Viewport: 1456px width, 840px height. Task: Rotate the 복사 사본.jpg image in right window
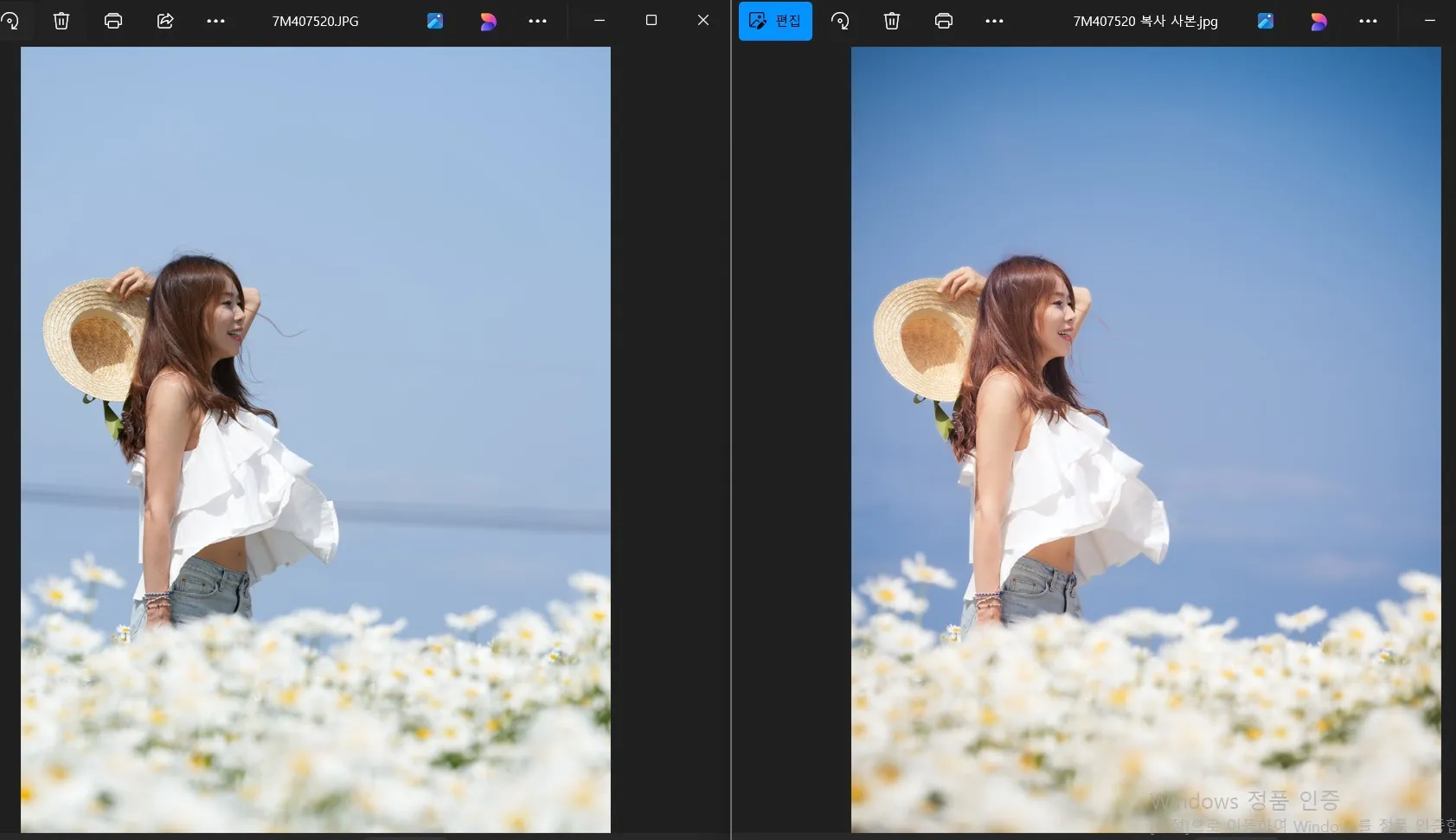coord(840,21)
